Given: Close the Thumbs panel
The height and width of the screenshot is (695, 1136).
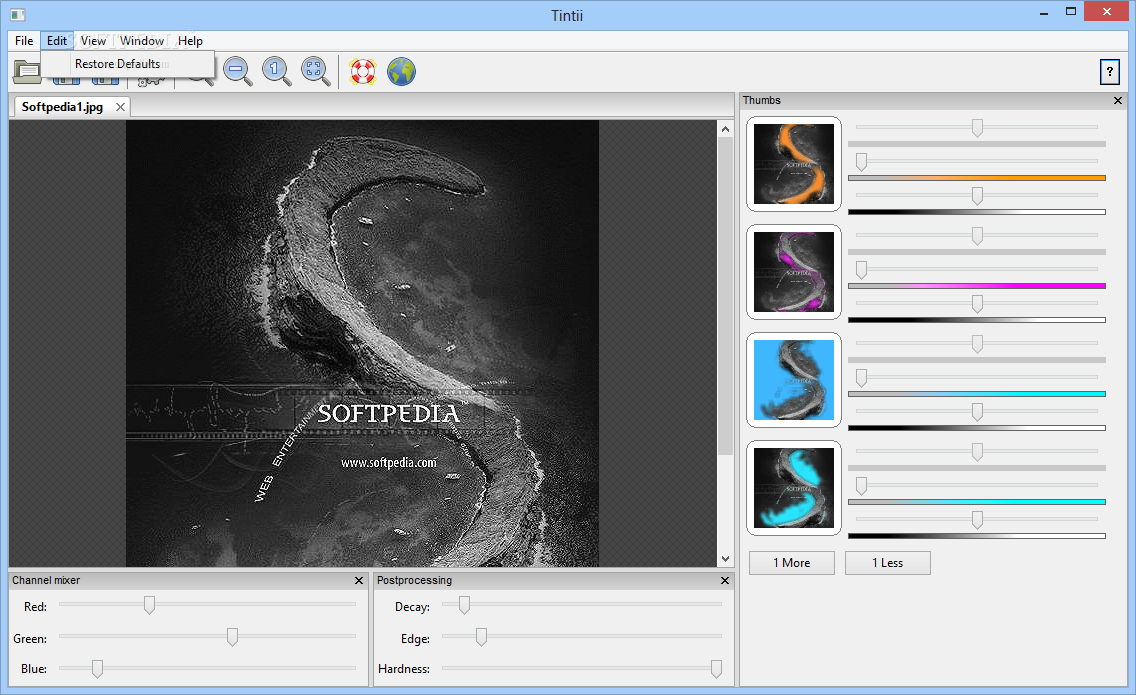Looking at the screenshot, I should 1118,101.
